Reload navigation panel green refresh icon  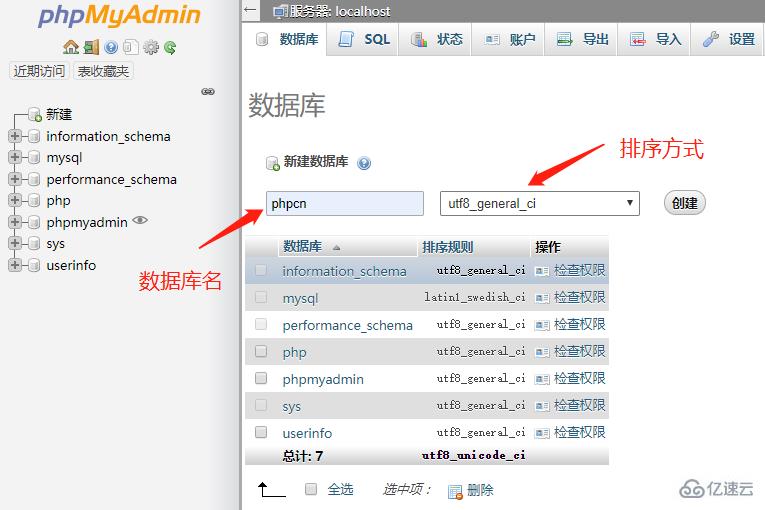[170, 47]
